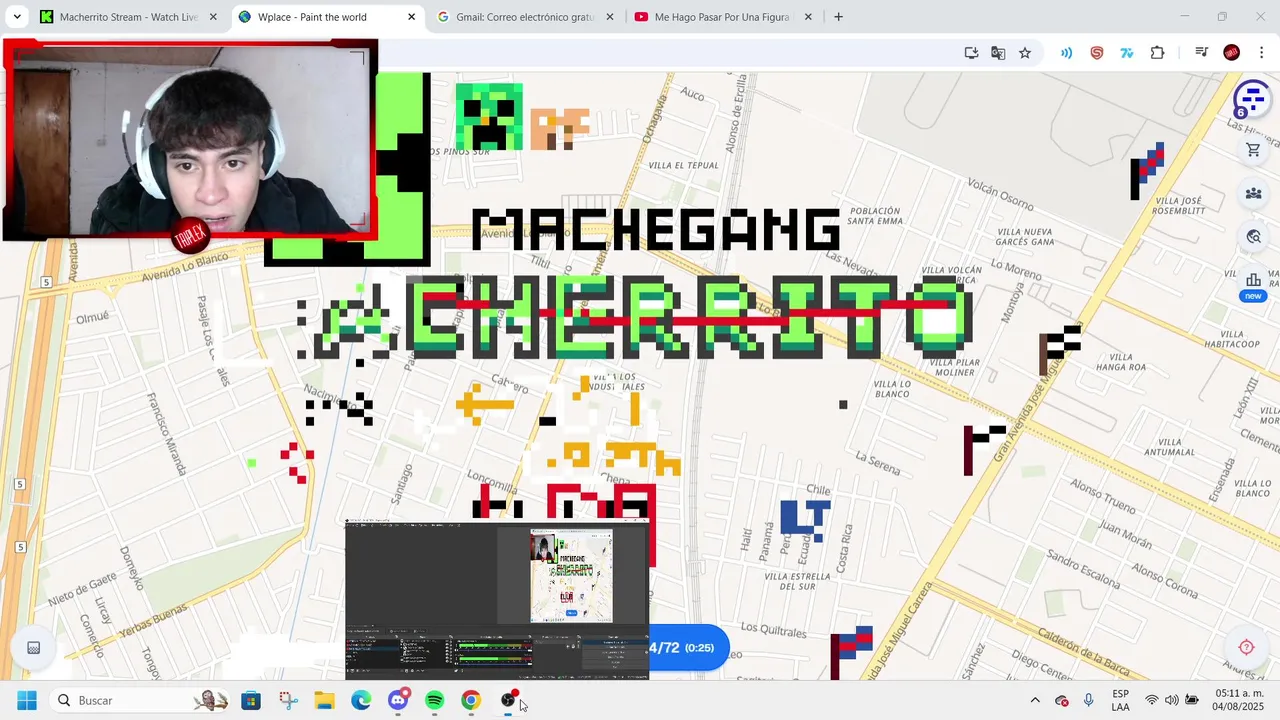The image size is (1280, 720).
Task: Click the ESP LAA language indicator
Action: (x=1121, y=700)
